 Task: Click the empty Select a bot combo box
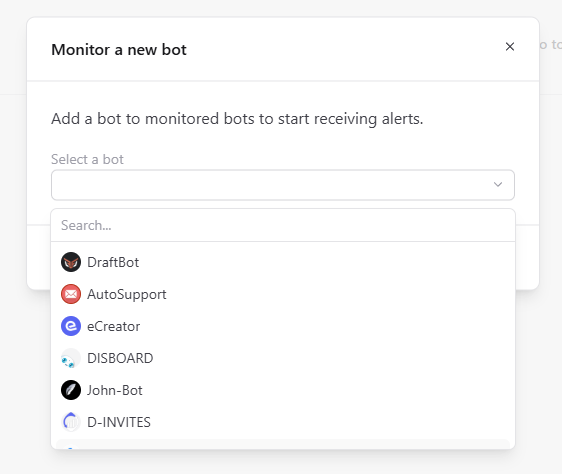click(283, 185)
